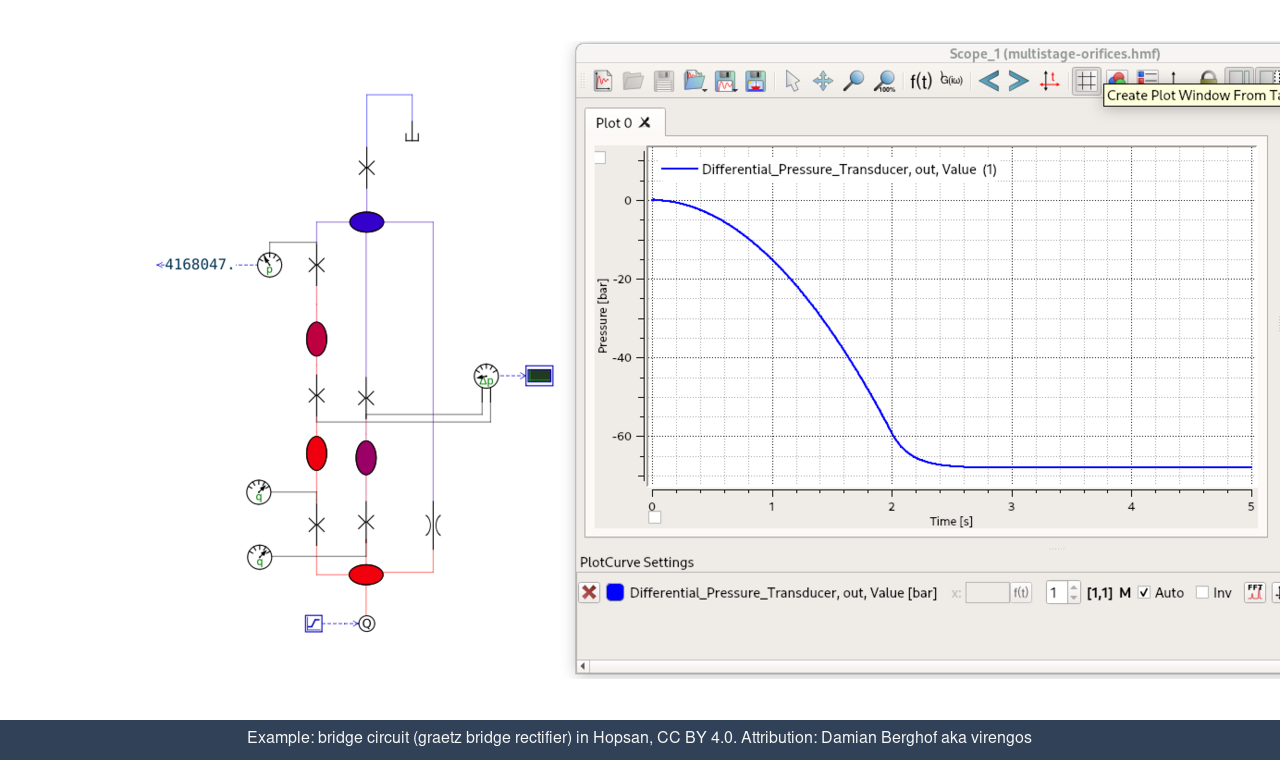The height and width of the screenshot is (760, 1280).
Task: Switch to the Plot 0 tab
Action: click(613, 123)
